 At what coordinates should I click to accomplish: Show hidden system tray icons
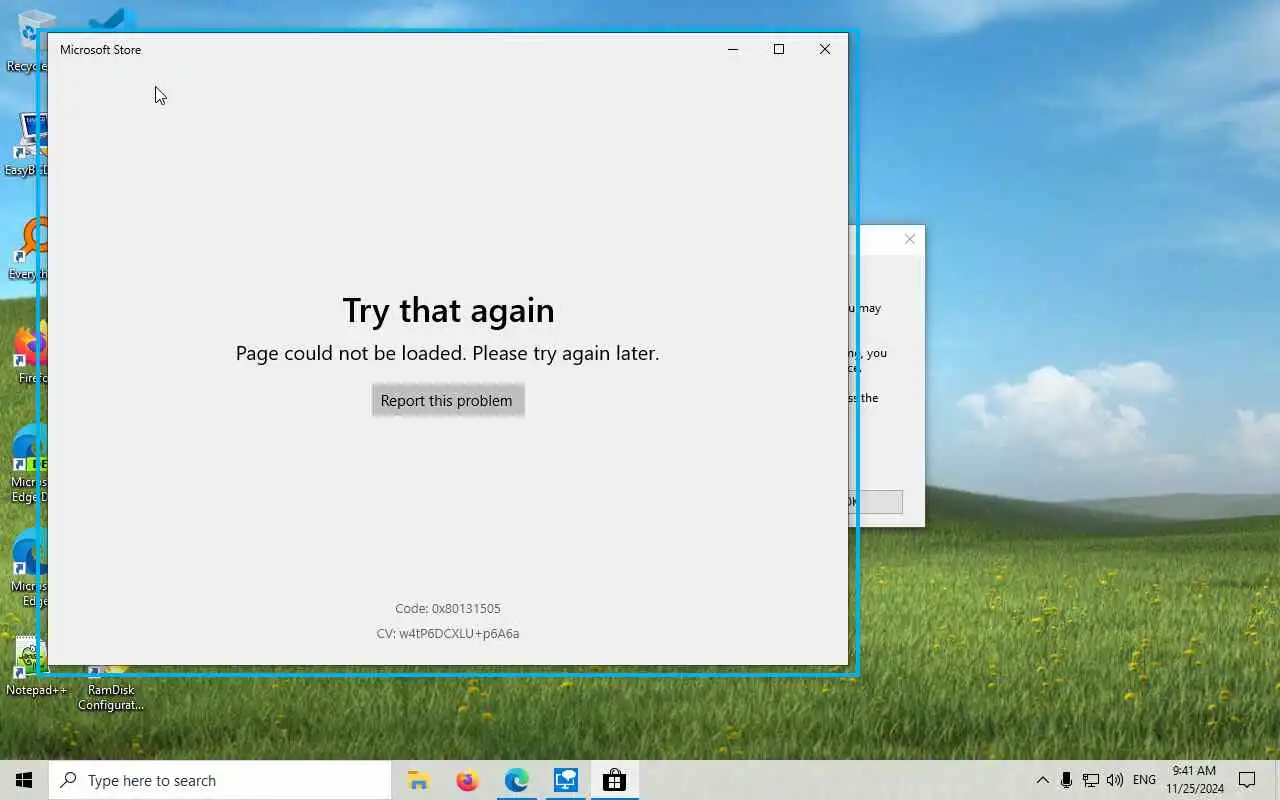tap(1042, 780)
